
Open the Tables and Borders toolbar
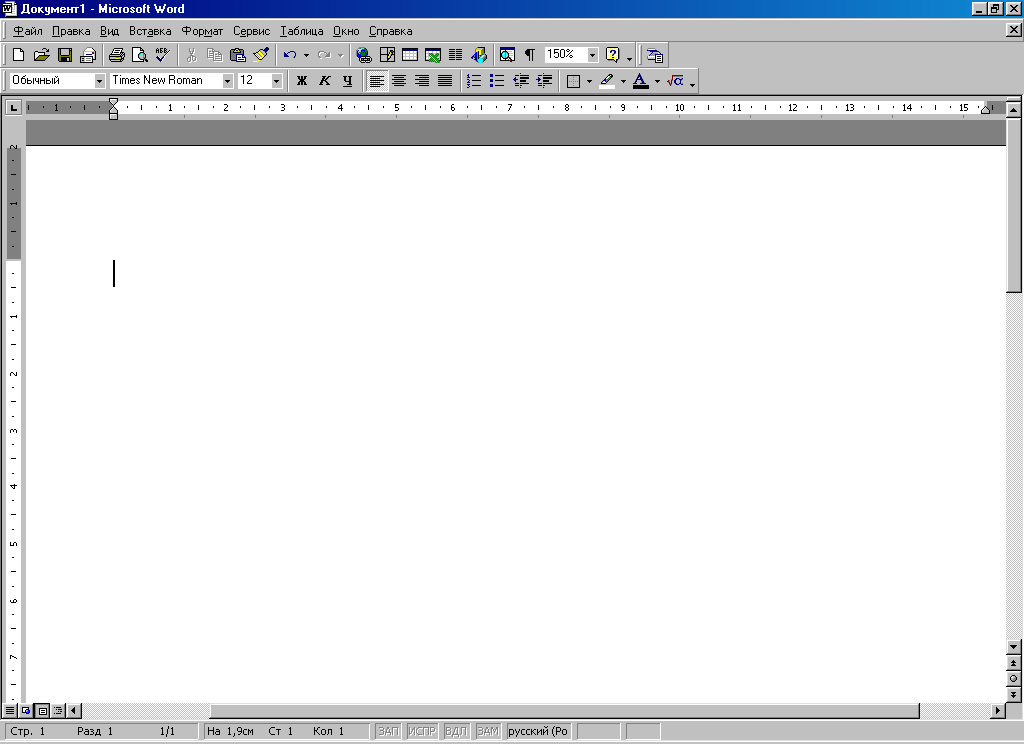click(x=387, y=55)
